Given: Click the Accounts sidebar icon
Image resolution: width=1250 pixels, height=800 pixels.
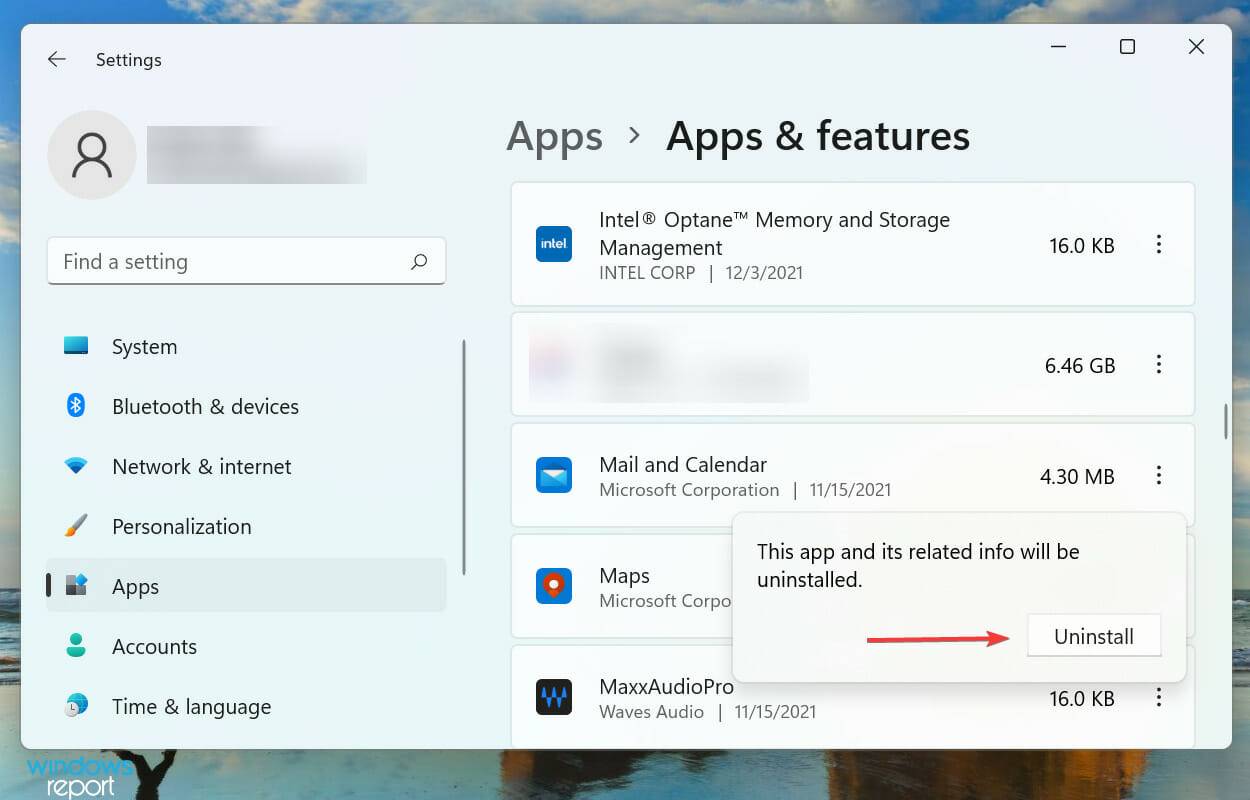Looking at the screenshot, I should 75,646.
